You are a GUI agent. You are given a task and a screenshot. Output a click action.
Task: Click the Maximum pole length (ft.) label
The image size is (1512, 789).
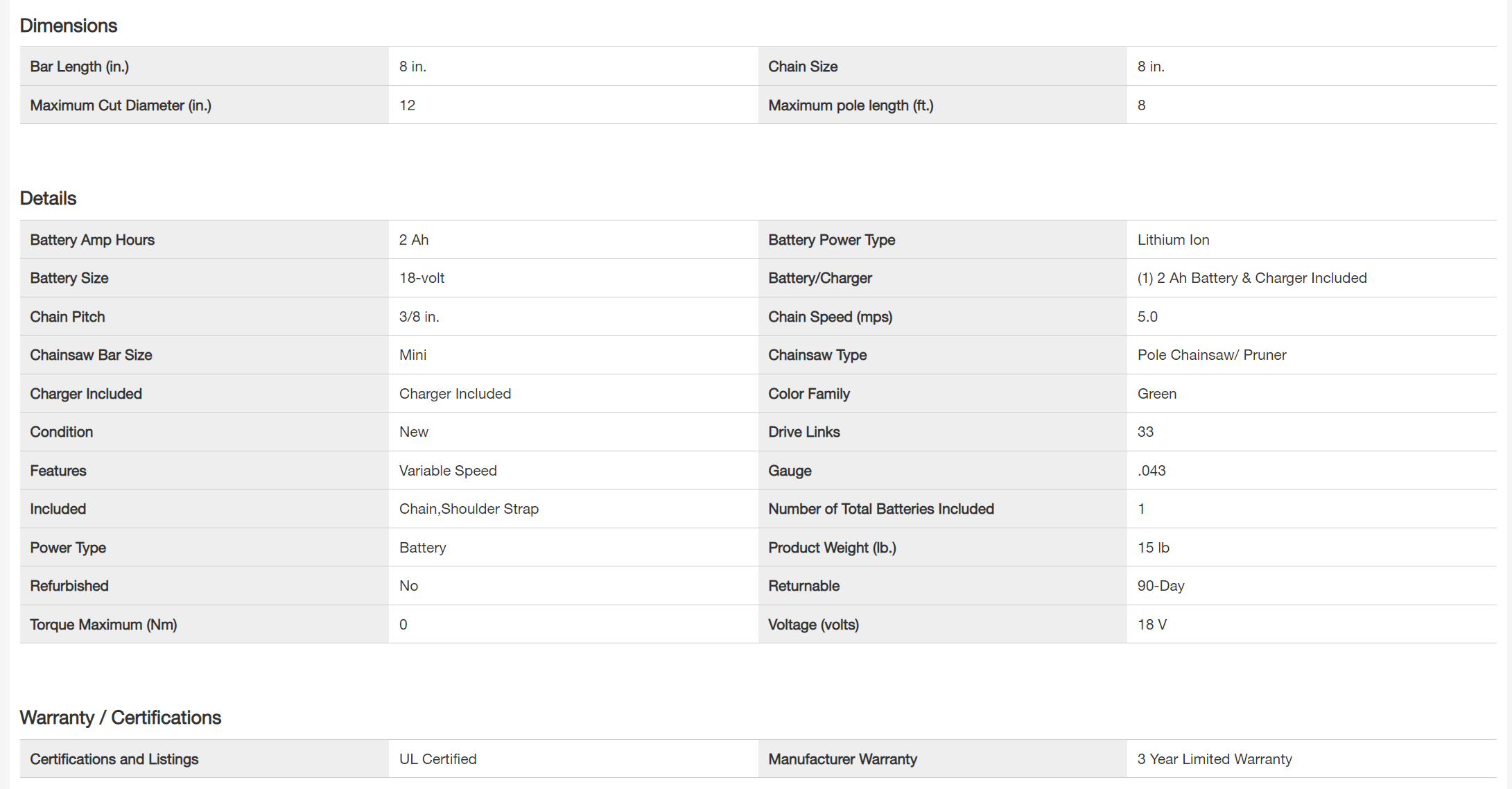851,105
